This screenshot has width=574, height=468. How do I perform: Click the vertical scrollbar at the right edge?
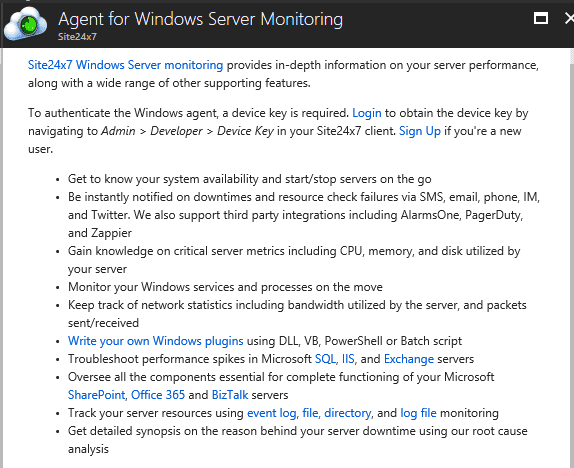click(x=572, y=256)
